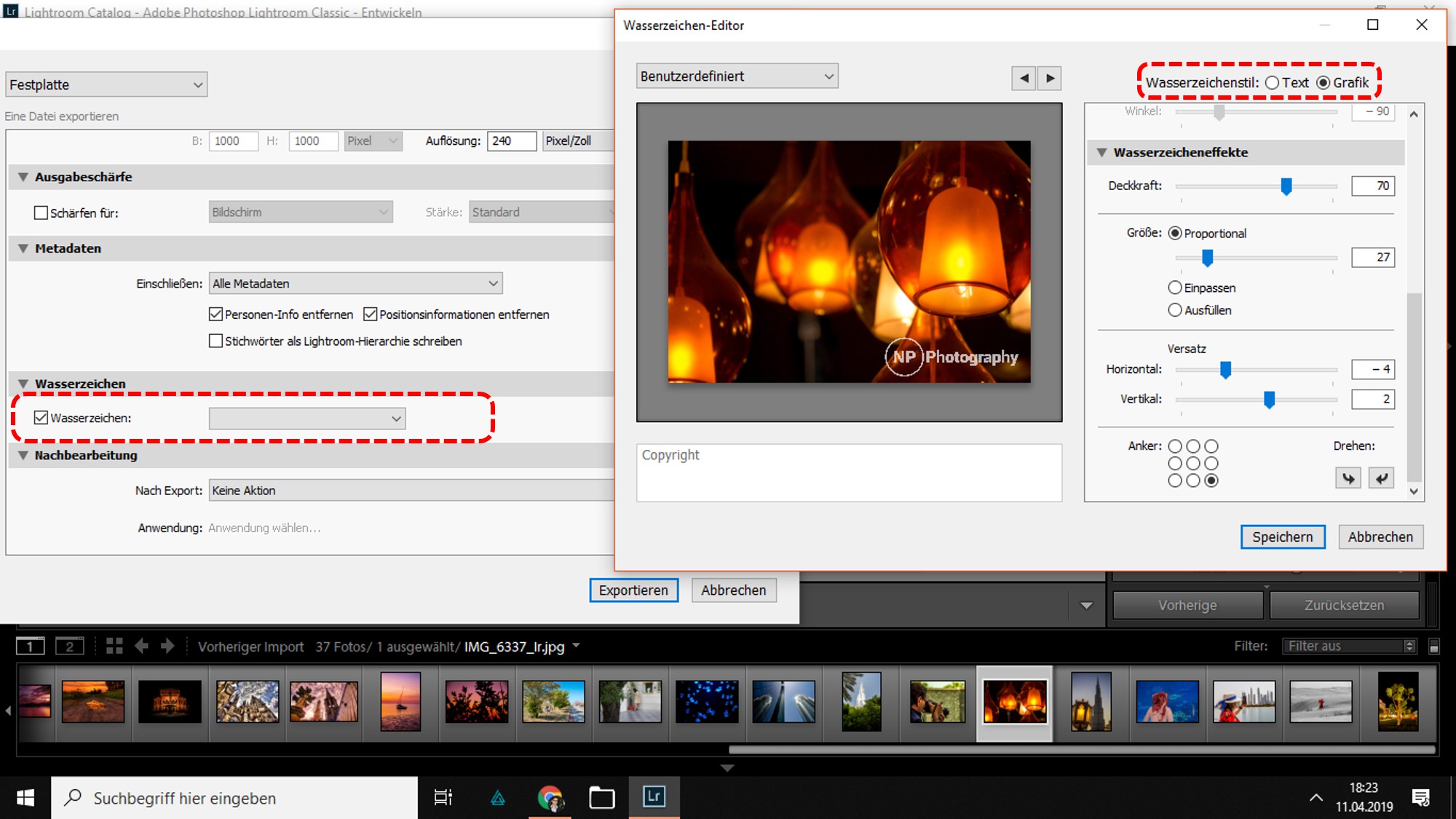
Task: Enable the Schärfen für checkbox
Action: (x=41, y=213)
